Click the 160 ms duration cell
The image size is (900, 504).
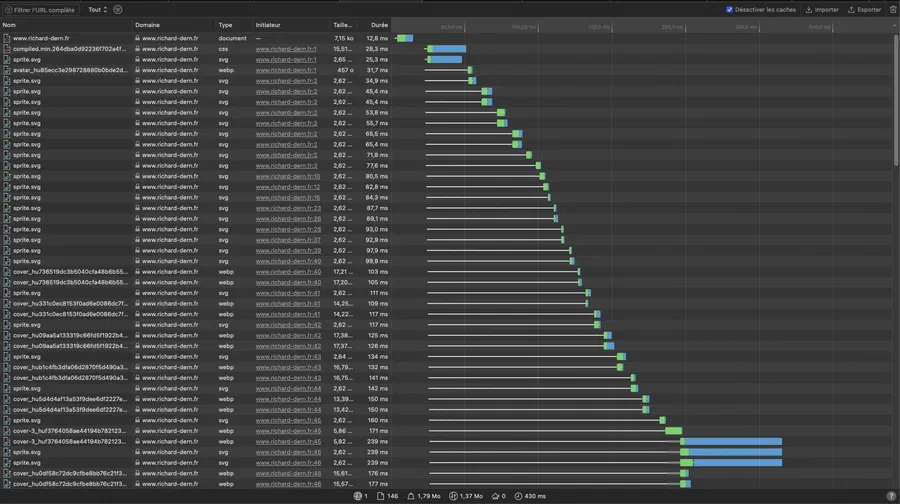pyautogui.click(x=378, y=420)
